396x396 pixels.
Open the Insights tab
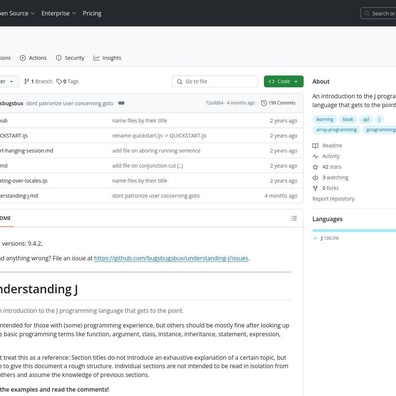click(x=107, y=58)
